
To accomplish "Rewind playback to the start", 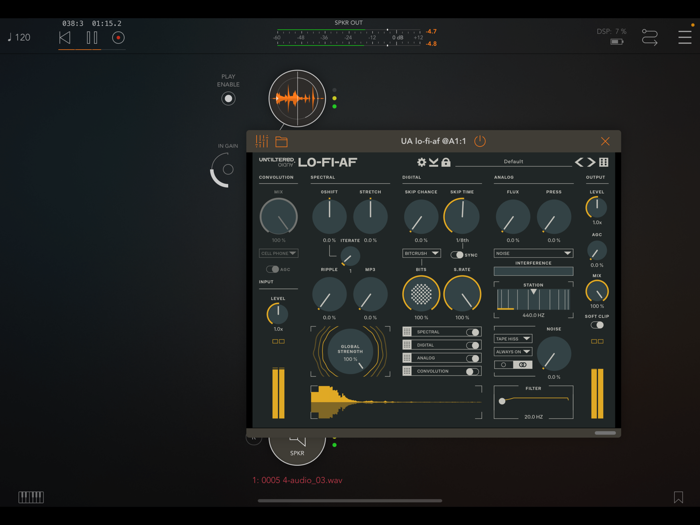I will [65, 38].
